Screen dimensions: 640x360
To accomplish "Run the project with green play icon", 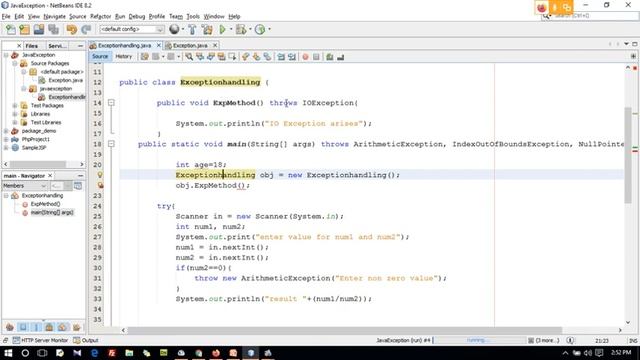I will (222, 29).
